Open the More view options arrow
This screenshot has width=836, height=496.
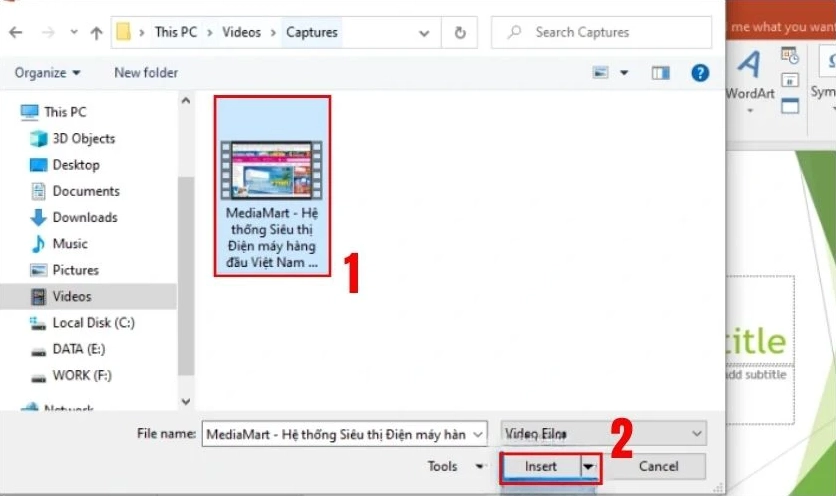pyautogui.click(x=624, y=73)
